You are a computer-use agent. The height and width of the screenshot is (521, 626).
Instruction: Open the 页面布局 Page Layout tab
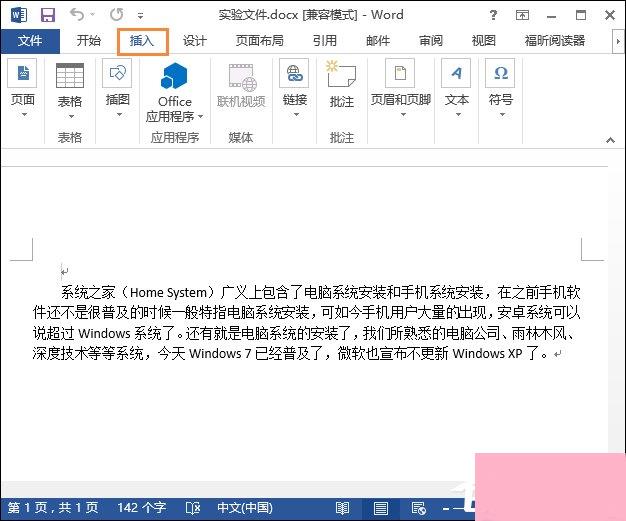(260, 41)
